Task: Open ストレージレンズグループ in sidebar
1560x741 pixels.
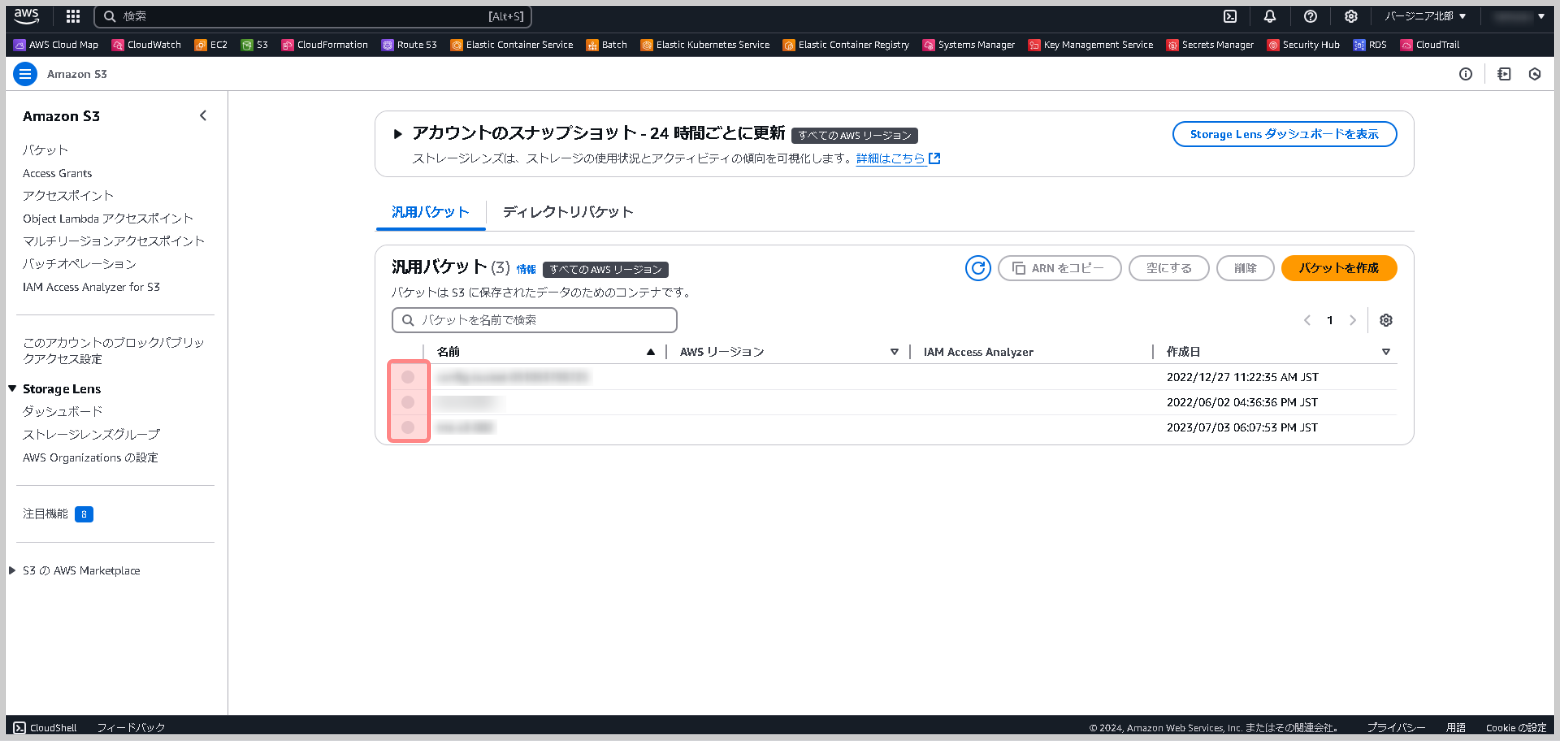Action: coord(91,435)
